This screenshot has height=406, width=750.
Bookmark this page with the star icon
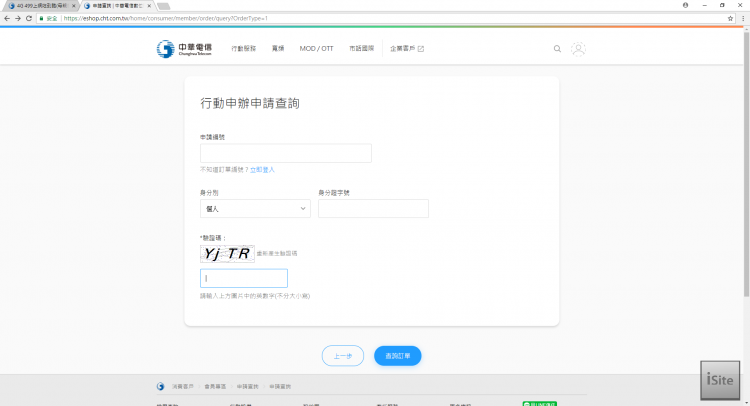click(x=730, y=18)
